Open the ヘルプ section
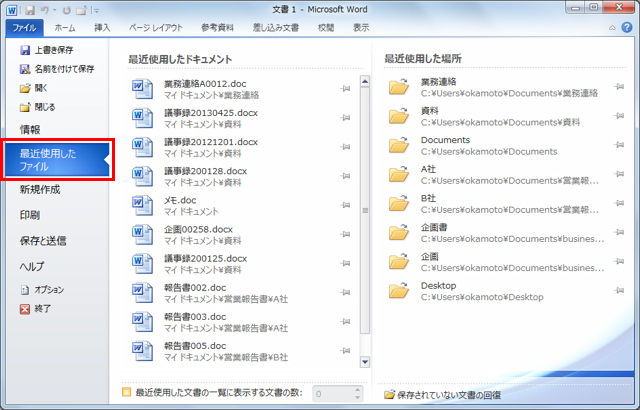The image size is (640, 410). click(x=31, y=266)
